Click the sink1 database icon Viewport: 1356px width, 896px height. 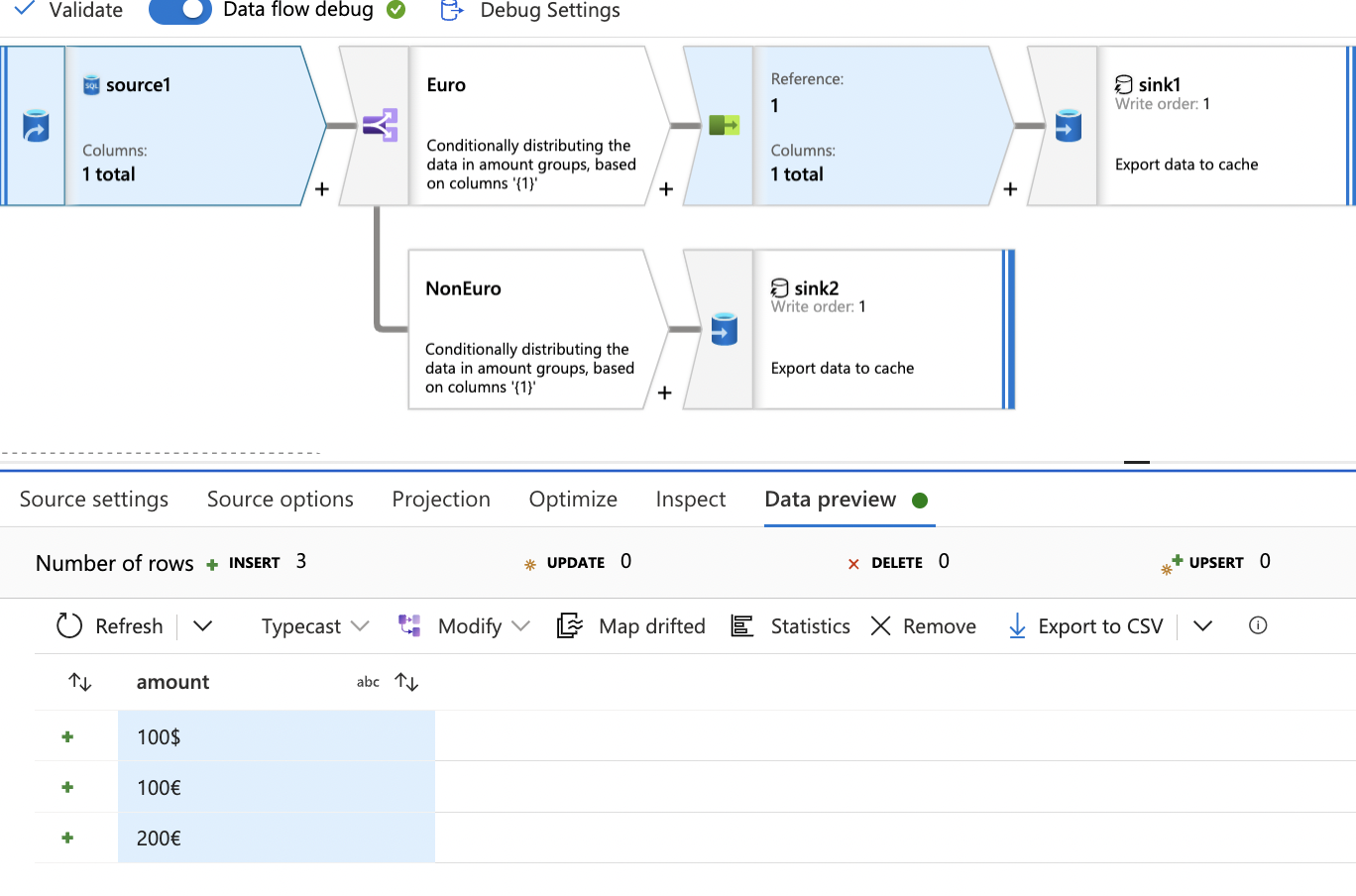[1068, 126]
